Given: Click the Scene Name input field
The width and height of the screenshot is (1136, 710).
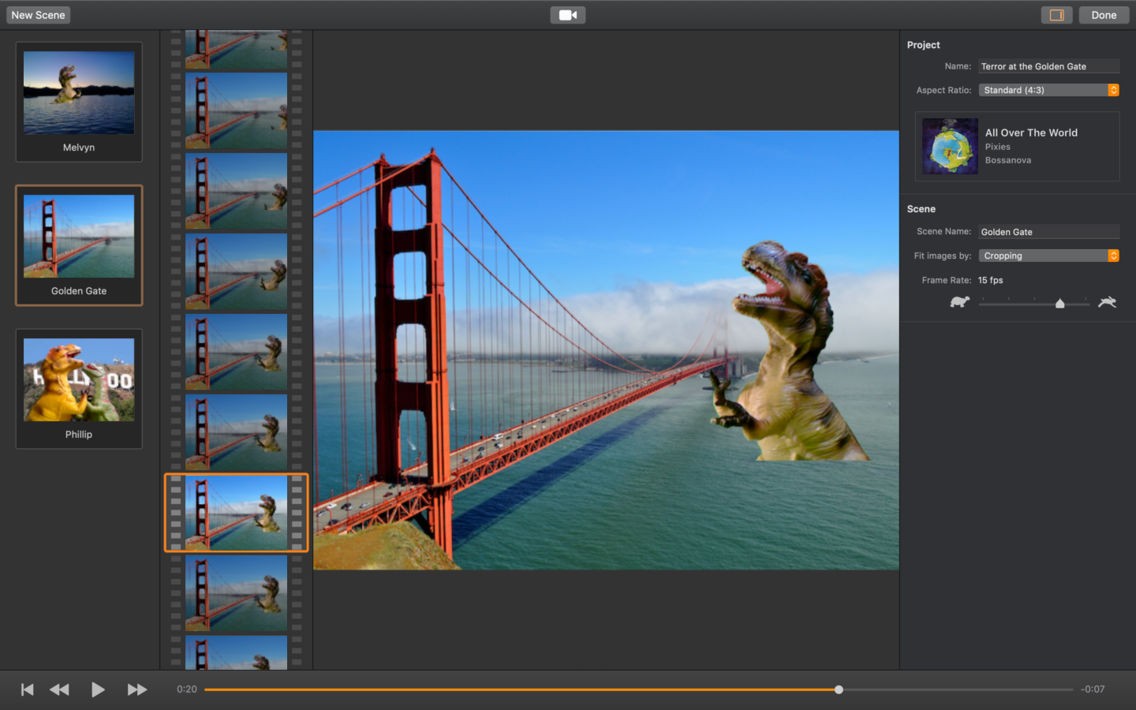Looking at the screenshot, I should point(1048,232).
